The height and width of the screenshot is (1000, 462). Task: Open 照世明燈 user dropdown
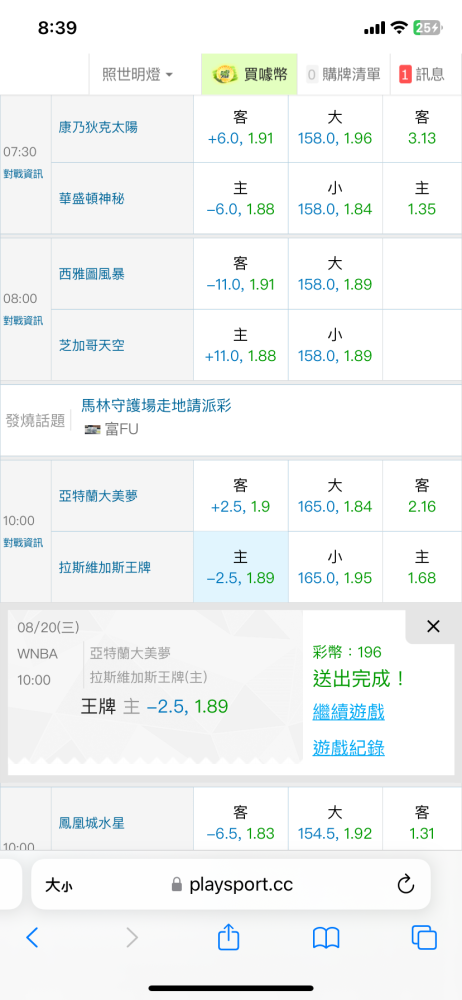137,74
